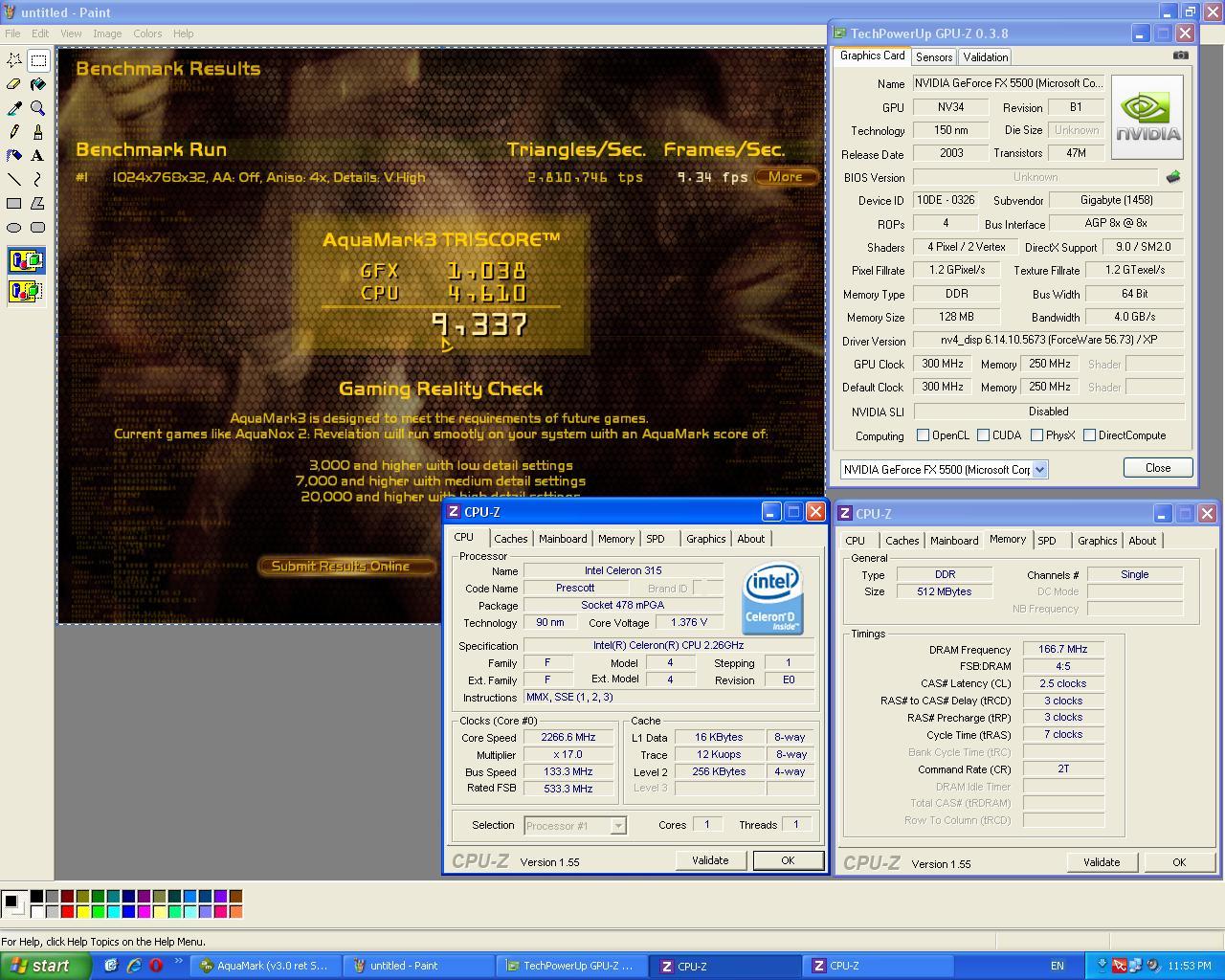Click OK in the right CPU-Z memory window
This screenshot has height=980, width=1225.
[x=1179, y=862]
